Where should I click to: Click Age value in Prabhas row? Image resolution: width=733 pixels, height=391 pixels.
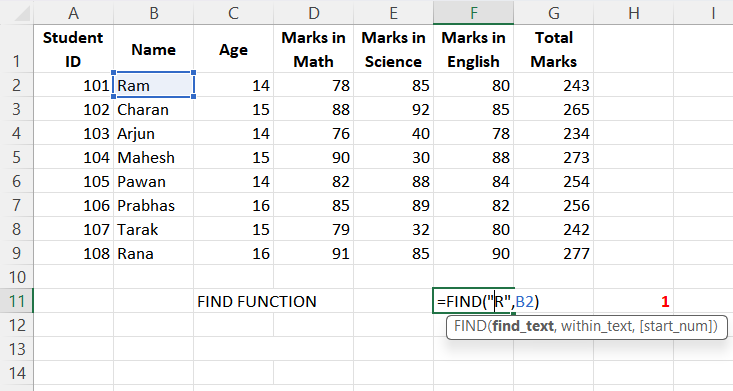[233, 205]
